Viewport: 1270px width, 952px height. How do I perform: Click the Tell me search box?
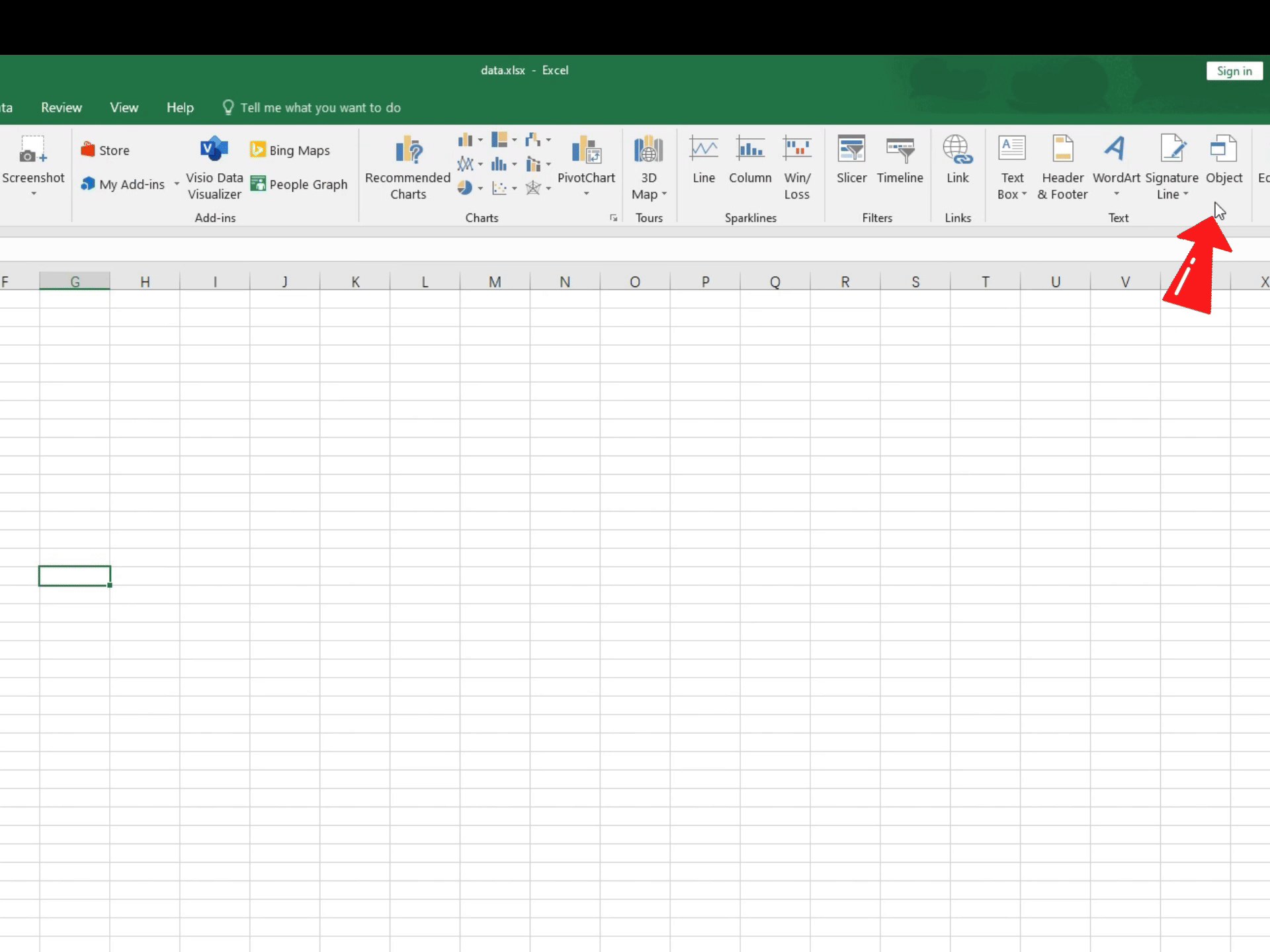320,108
